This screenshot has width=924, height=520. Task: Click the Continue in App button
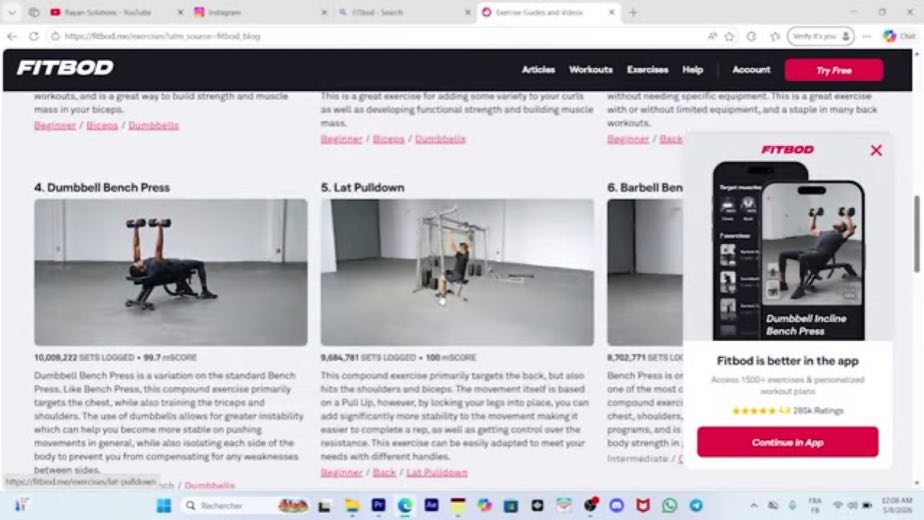coord(787,442)
